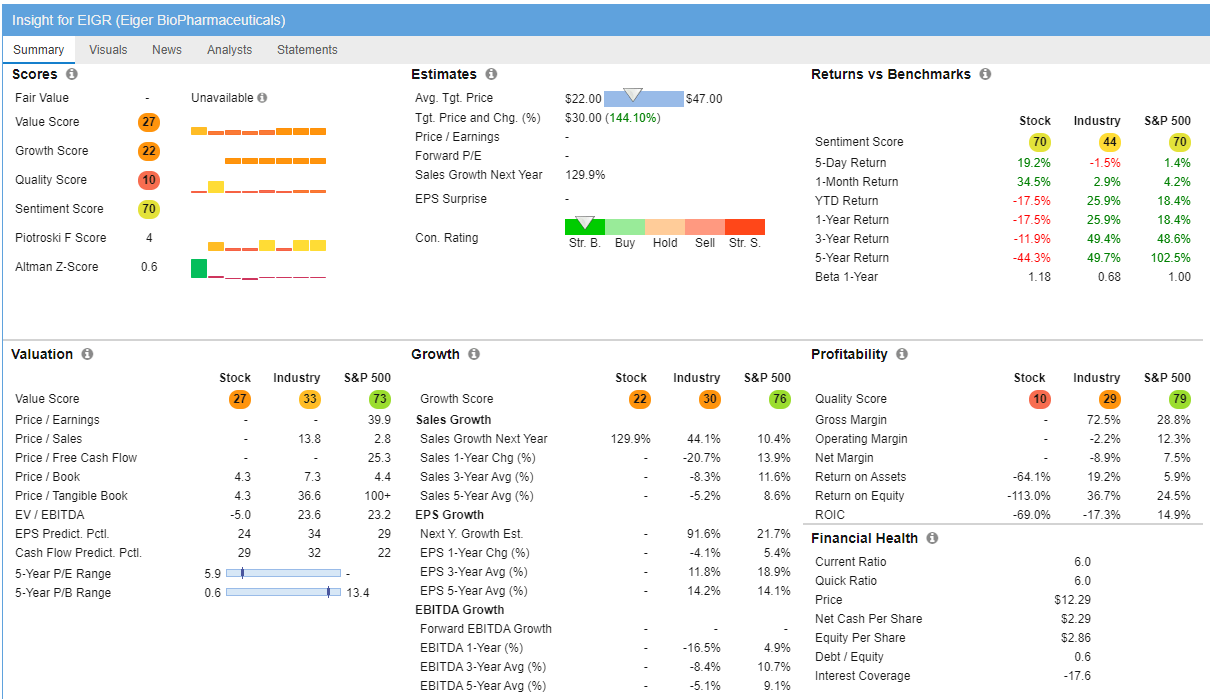Screen dimensions: 1210x699
Task: Click the 5-Year P/E Range bar
Action: (283, 573)
